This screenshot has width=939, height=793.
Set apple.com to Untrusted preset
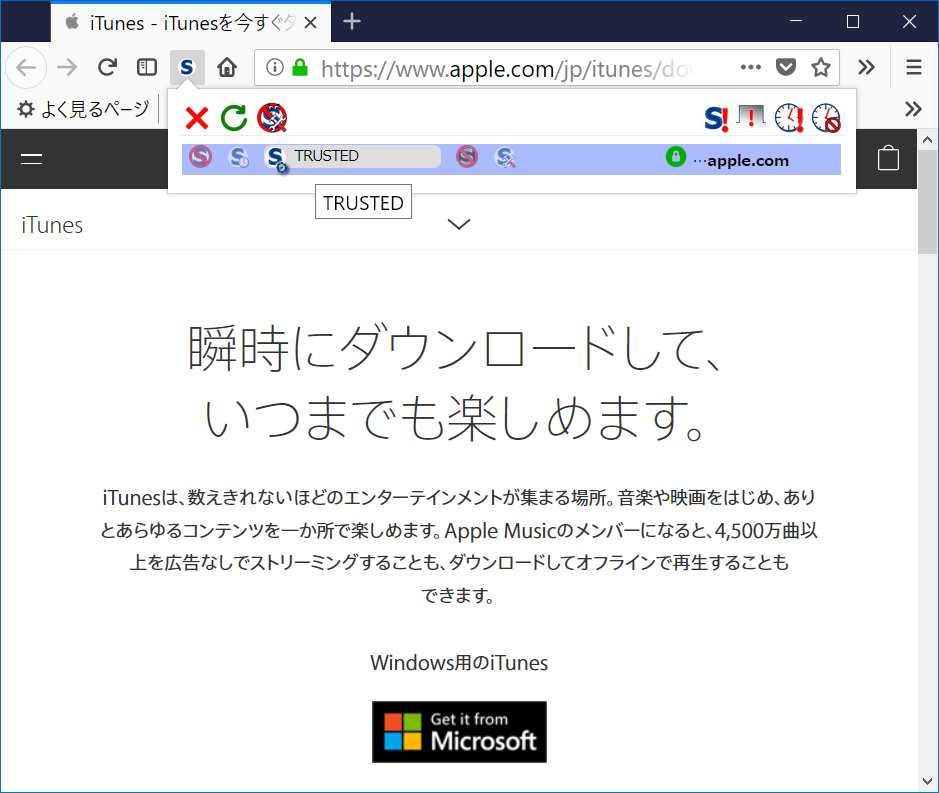(x=467, y=157)
